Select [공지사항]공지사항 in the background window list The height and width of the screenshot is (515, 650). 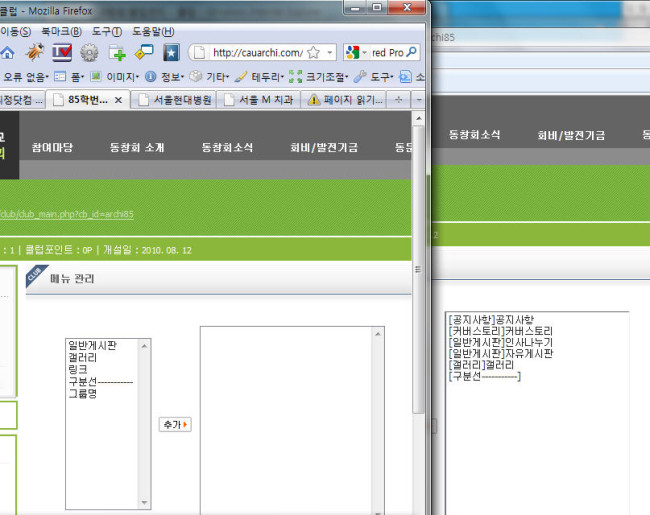pos(491,320)
